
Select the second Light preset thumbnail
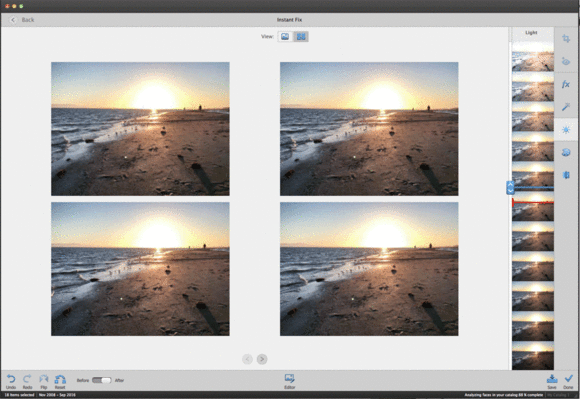533,87
